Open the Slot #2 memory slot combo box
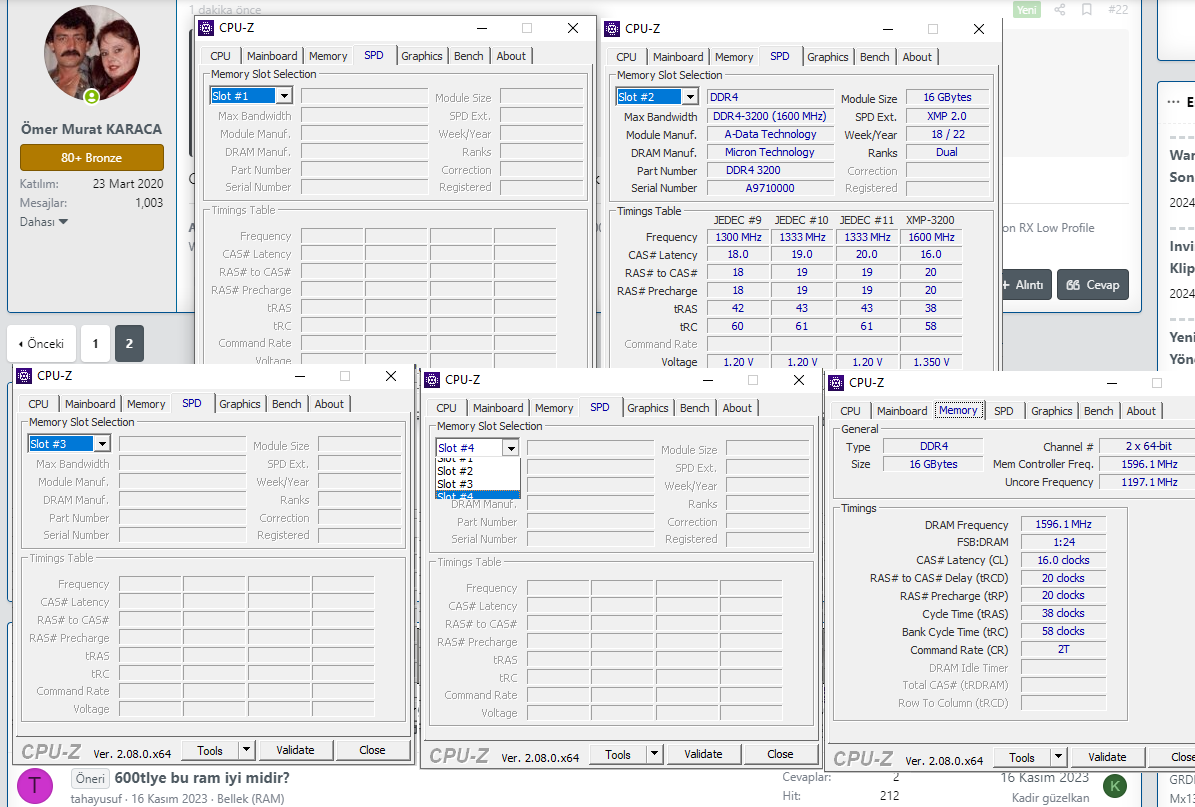Image resolution: width=1195 pixels, height=807 pixels. click(x=690, y=97)
